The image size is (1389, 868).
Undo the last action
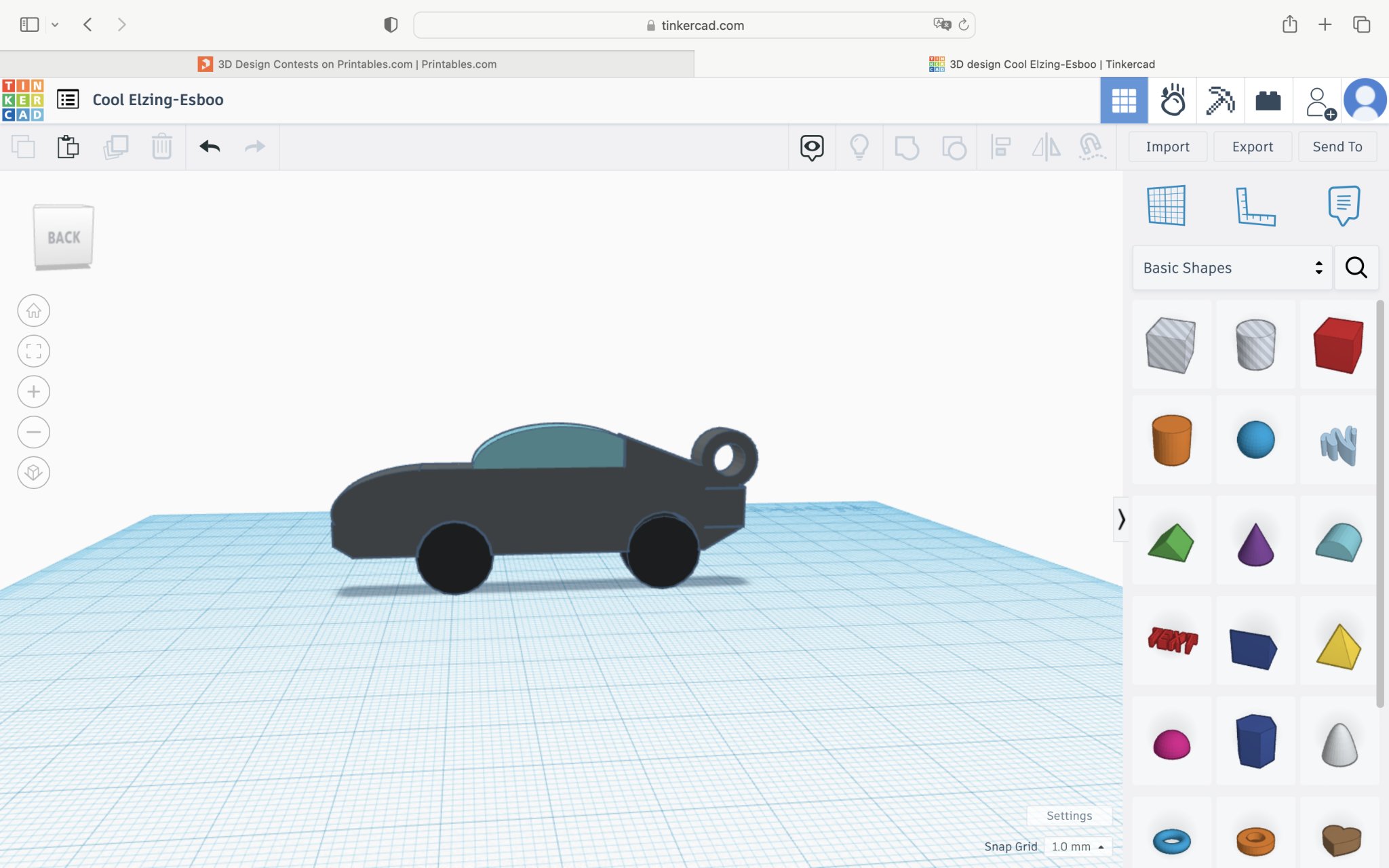click(x=210, y=146)
